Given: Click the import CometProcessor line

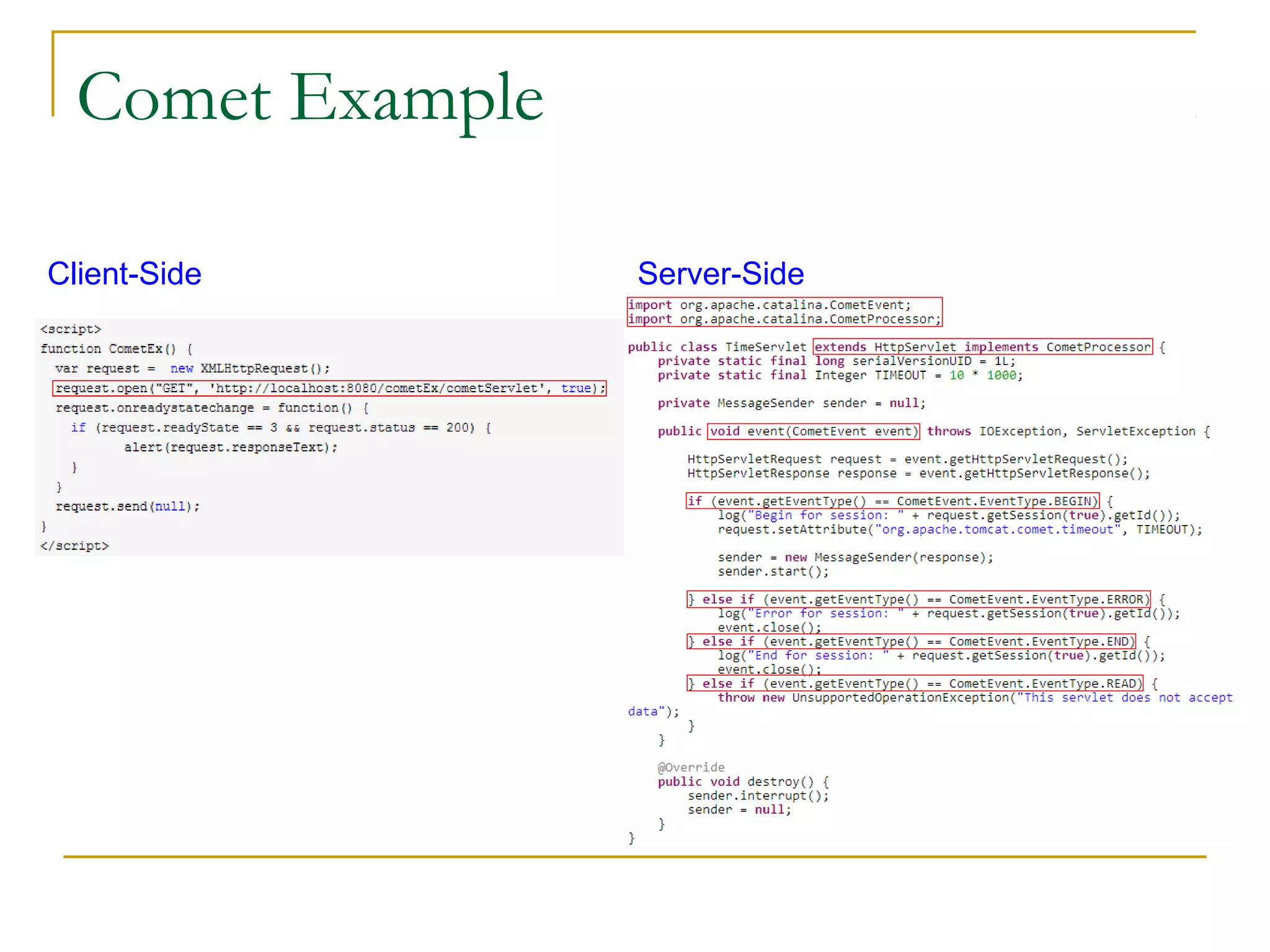Looking at the screenshot, I should 784,319.
